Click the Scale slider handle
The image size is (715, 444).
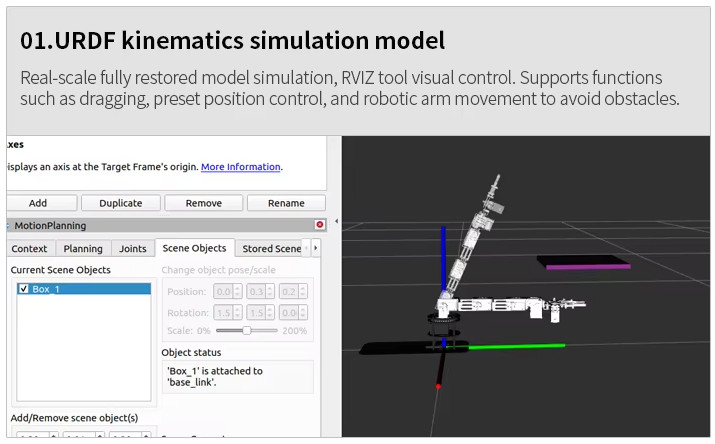[x=246, y=330]
